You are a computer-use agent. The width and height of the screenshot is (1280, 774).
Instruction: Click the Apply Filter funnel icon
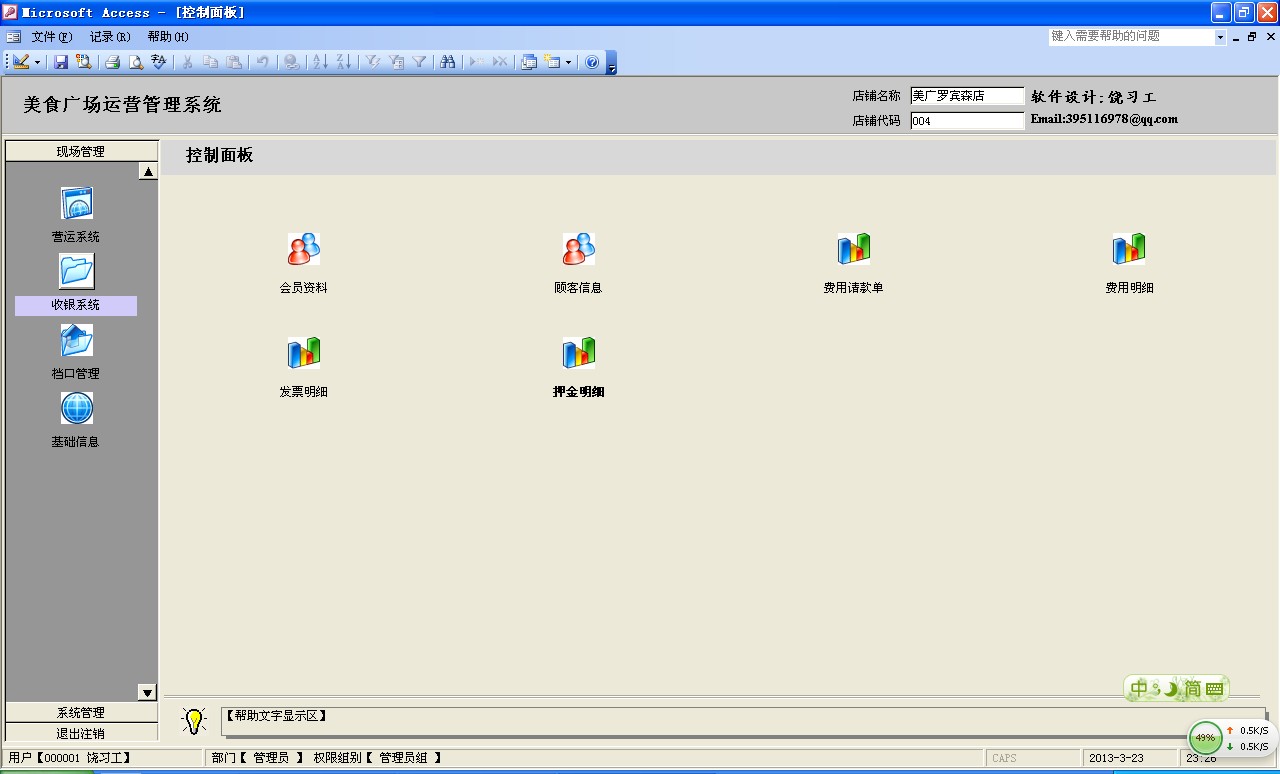(419, 62)
